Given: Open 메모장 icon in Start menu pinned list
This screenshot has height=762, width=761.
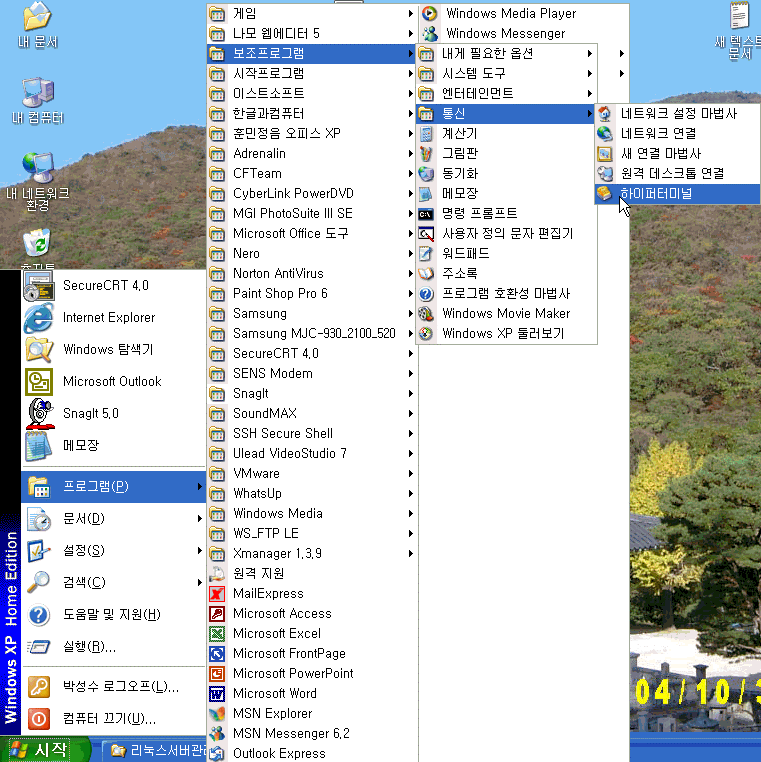Looking at the screenshot, I should tap(38, 446).
